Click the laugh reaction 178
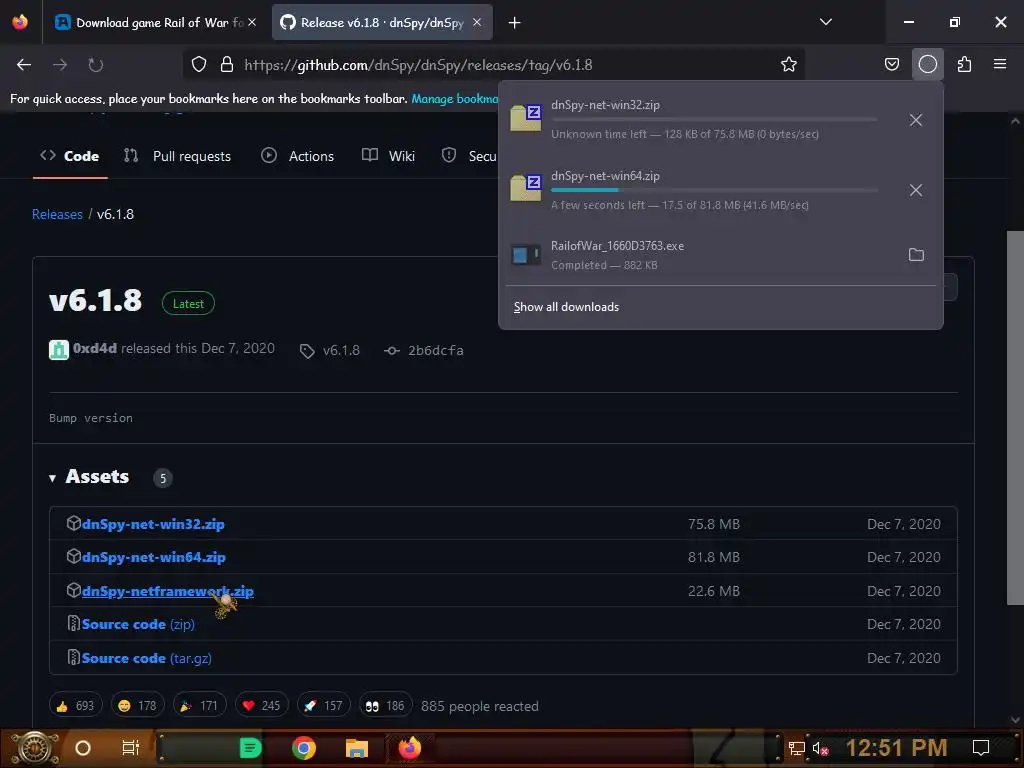The height and width of the screenshot is (768, 1024). 137,706
